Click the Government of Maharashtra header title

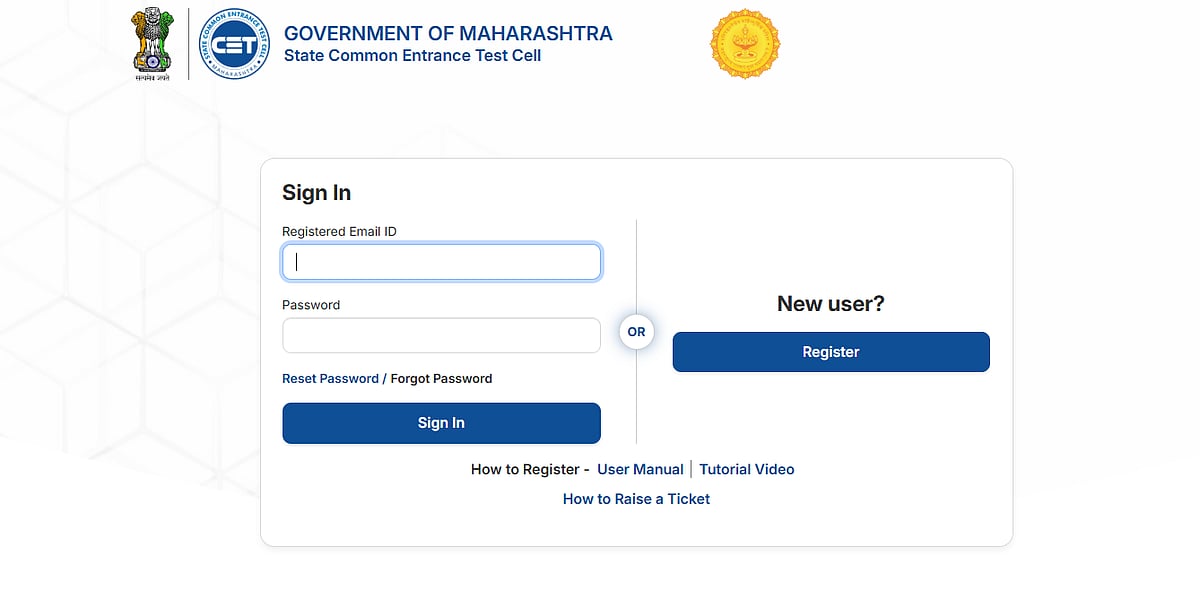coord(448,34)
